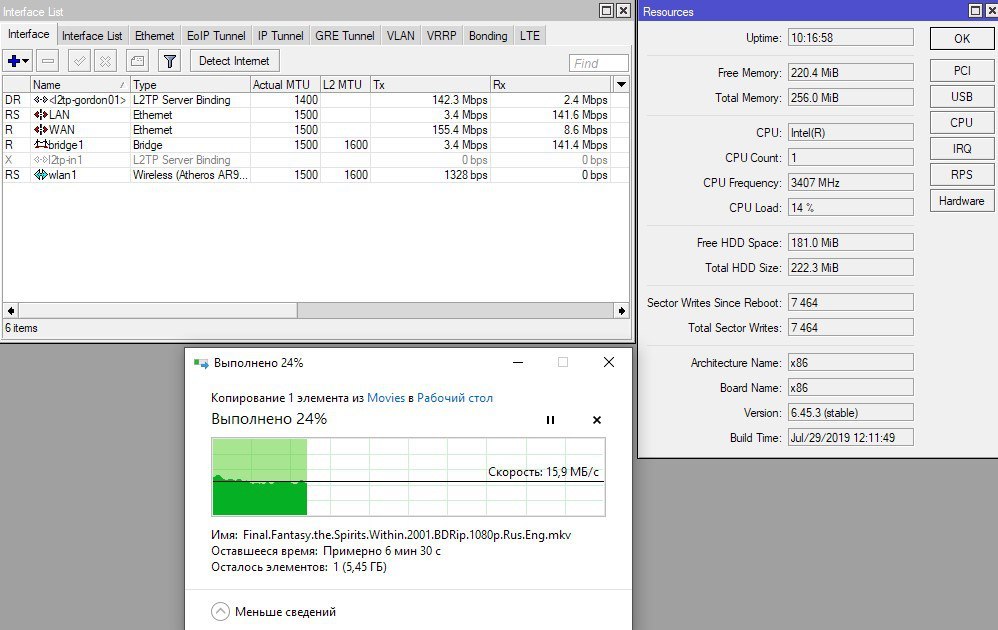
Task: Focus the Find search field
Action: 598,63
